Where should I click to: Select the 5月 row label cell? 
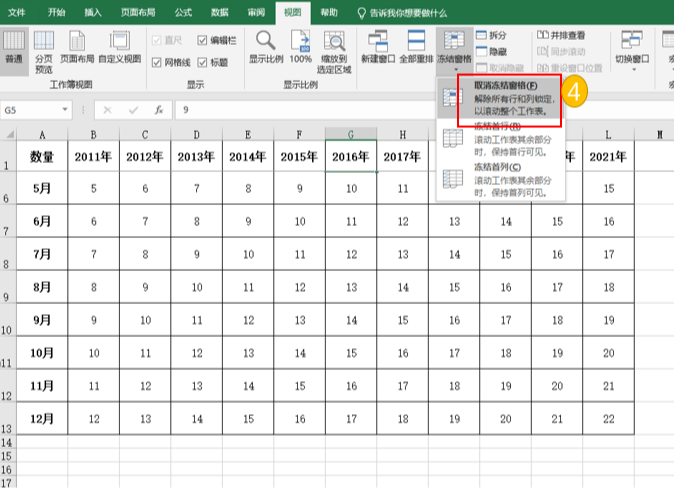pyautogui.click(x=42, y=188)
